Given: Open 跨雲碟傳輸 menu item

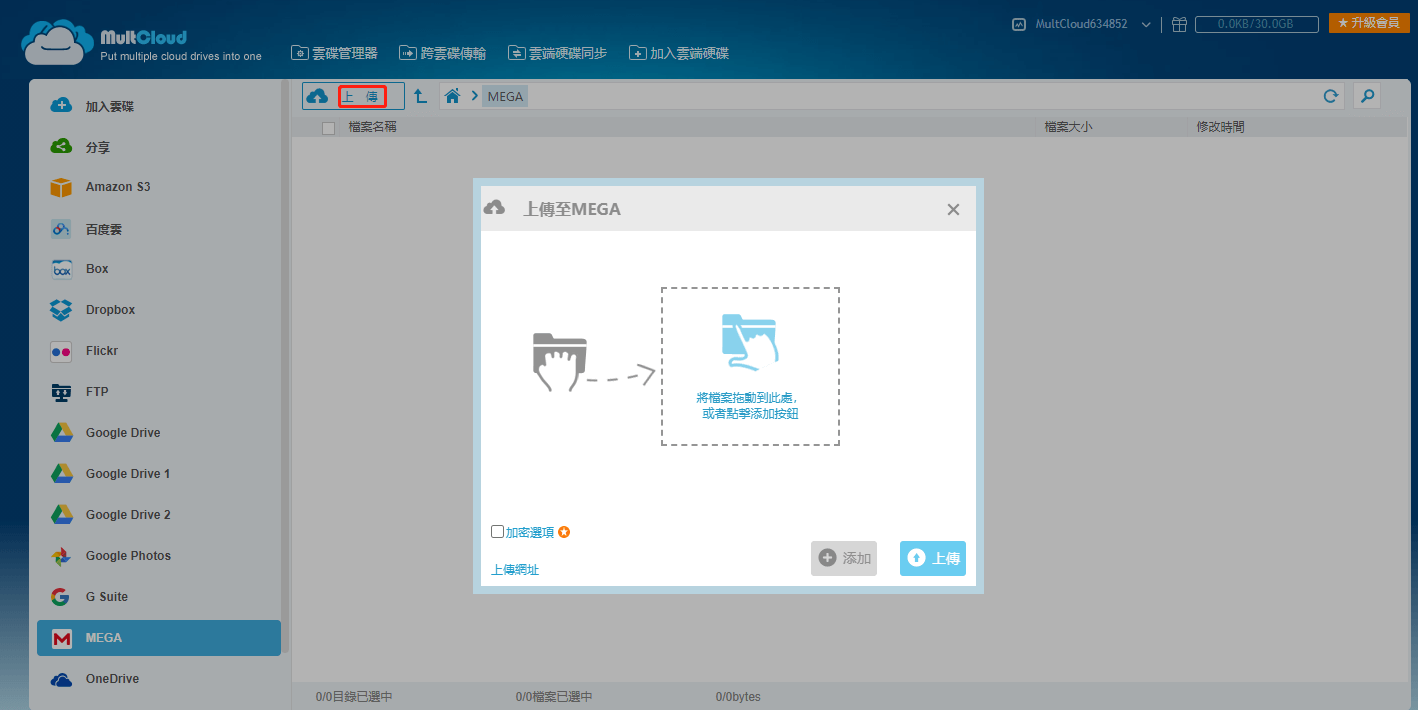Looking at the screenshot, I should pos(442,53).
